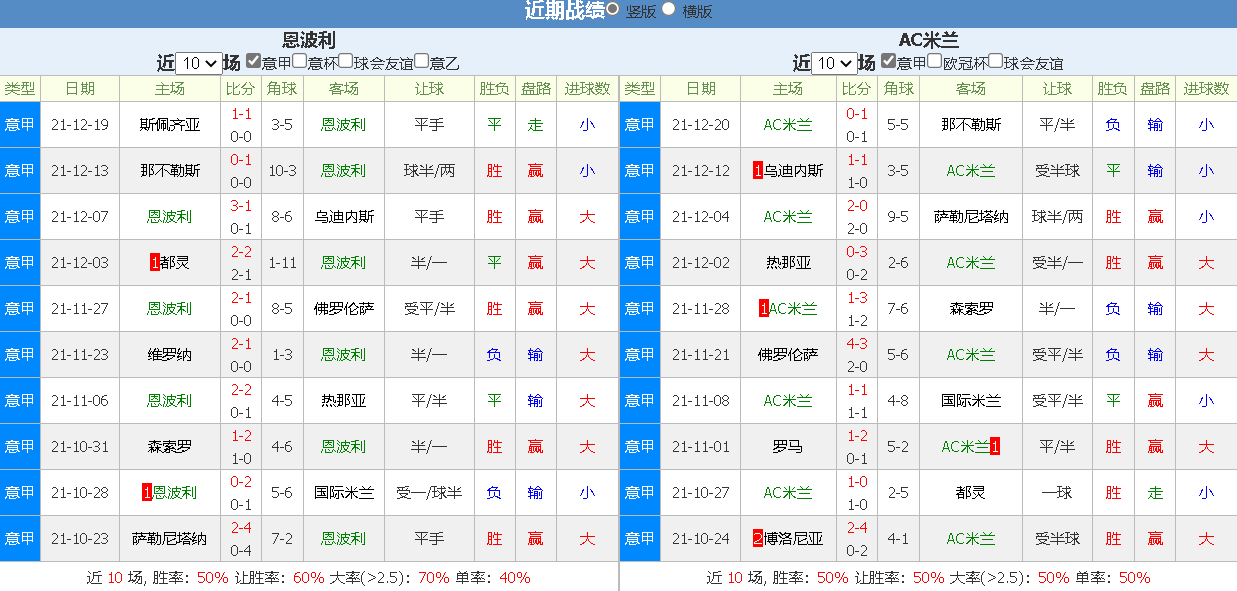Screen dimensions: 1237x591
Task: Open the match count dropdown under AC米兰
Action: [x=834, y=63]
